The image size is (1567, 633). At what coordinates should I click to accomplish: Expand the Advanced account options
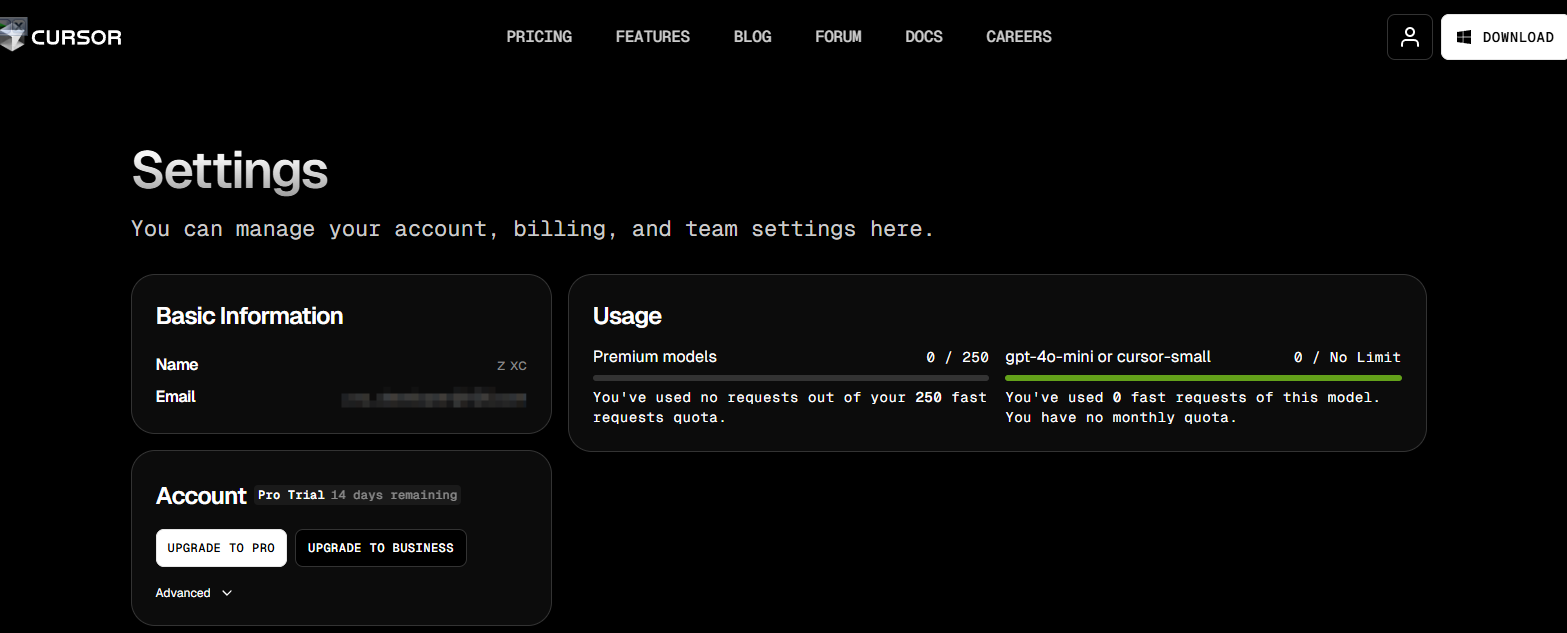tap(194, 593)
